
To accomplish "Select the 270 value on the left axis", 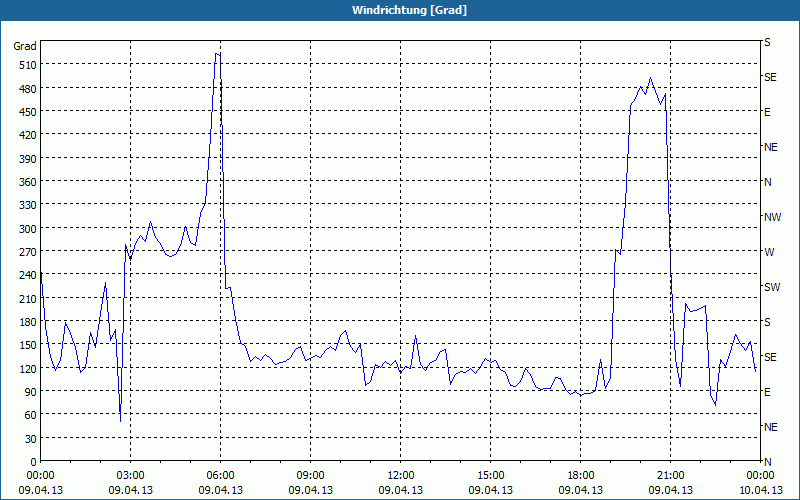I will pyautogui.click(x=28, y=252).
